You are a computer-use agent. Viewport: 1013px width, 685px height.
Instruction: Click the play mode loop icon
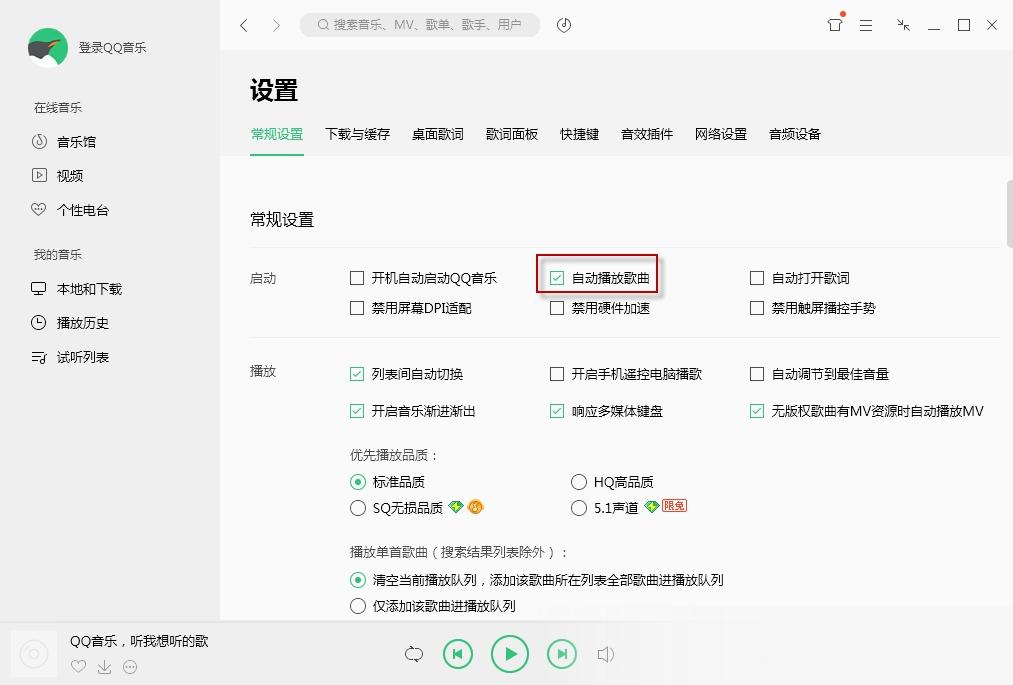coord(413,654)
